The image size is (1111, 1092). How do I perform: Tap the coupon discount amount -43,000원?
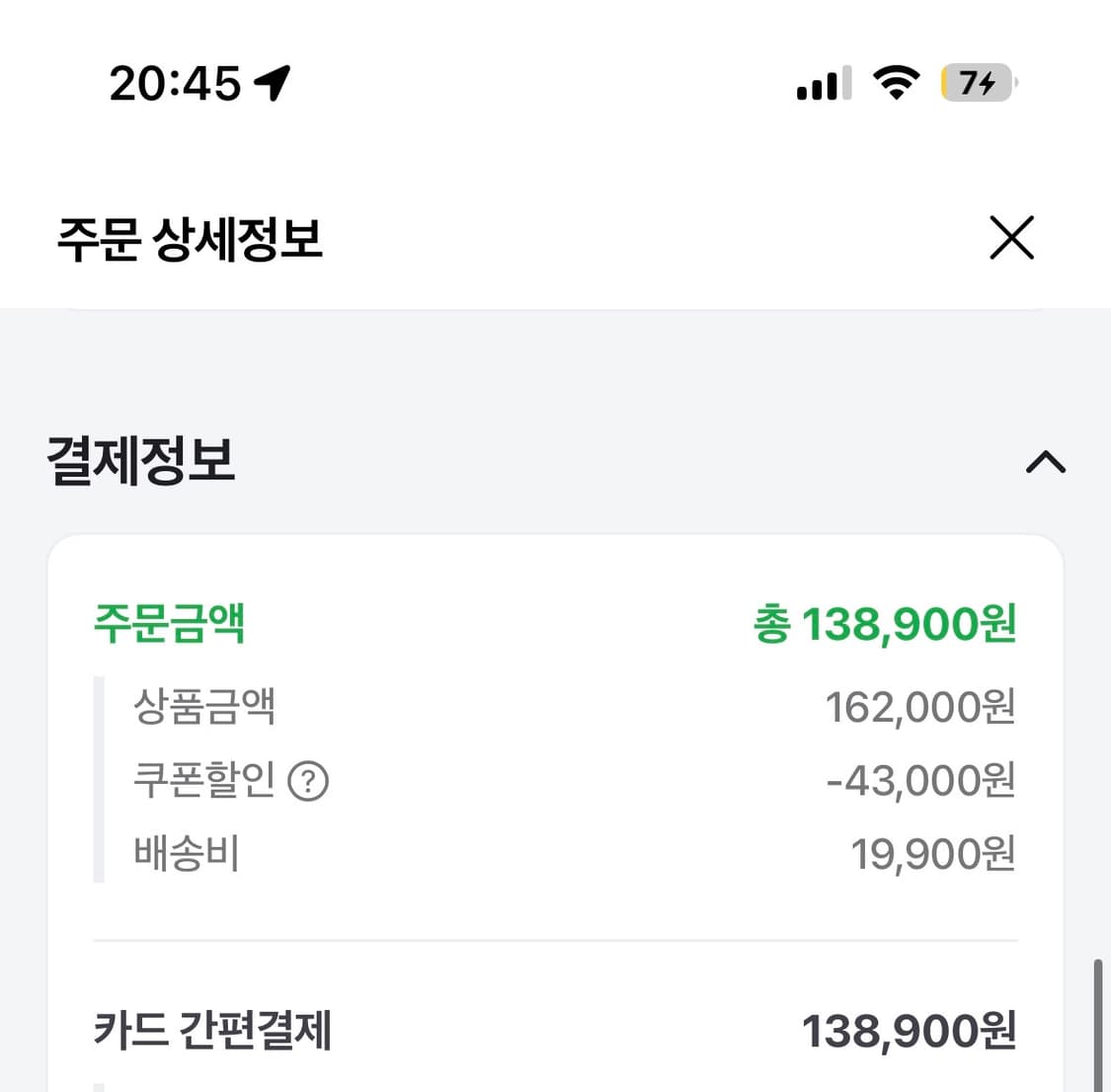(x=920, y=780)
